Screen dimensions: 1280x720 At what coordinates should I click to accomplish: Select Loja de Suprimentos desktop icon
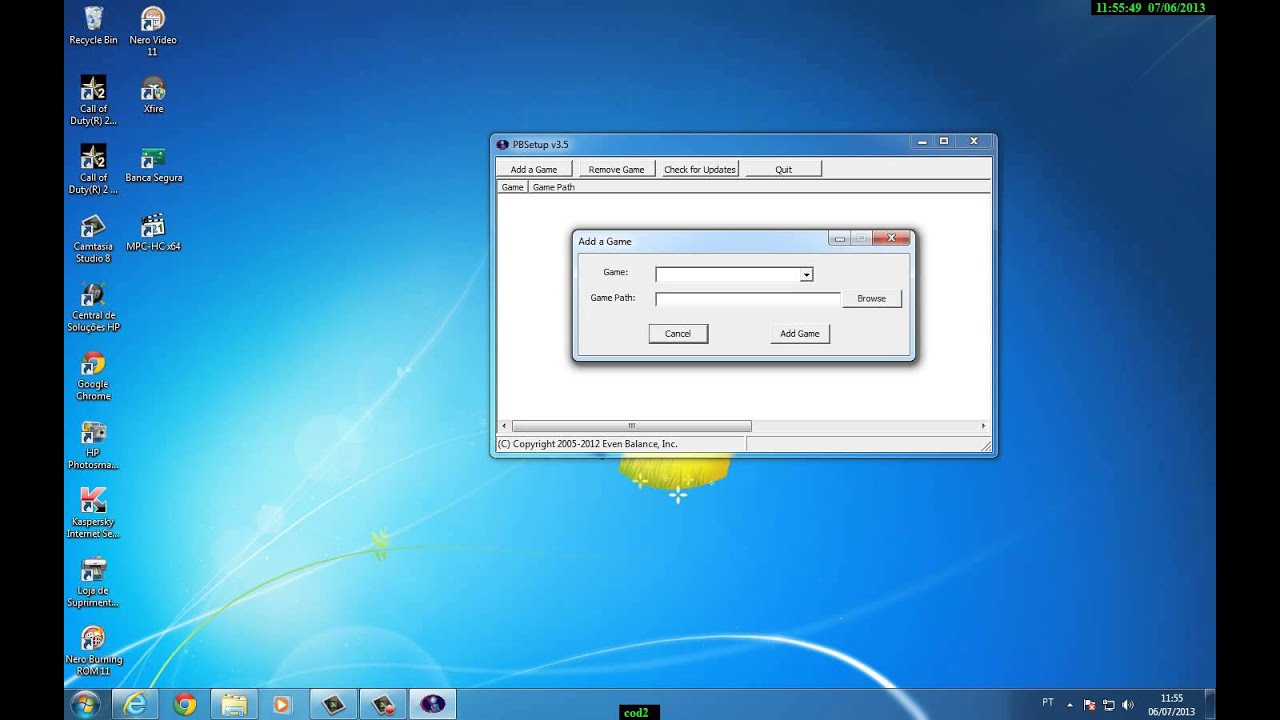tap(93, 583)
